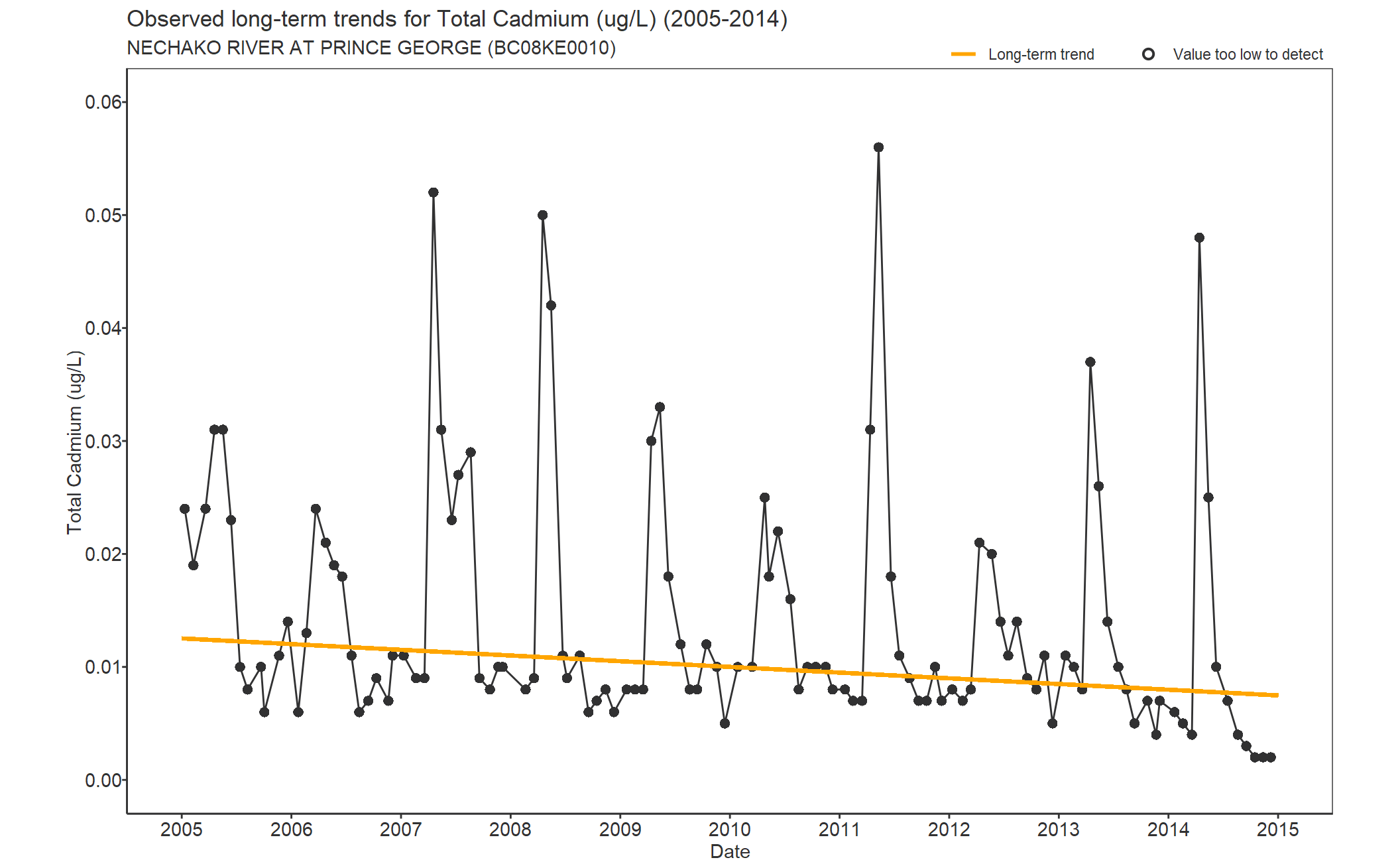The width and height of the screenshot is (1400, 868).
Task: Click the last data point in late 2014
Action: 1271,757
